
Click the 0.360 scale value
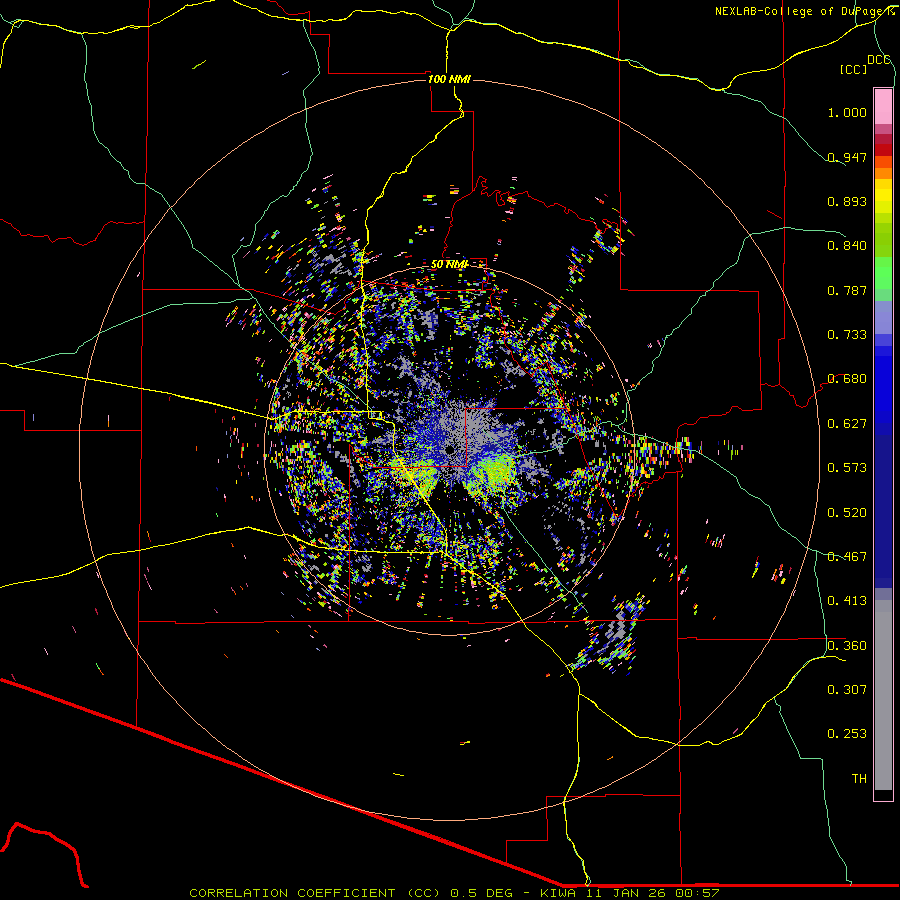point(847,646)
